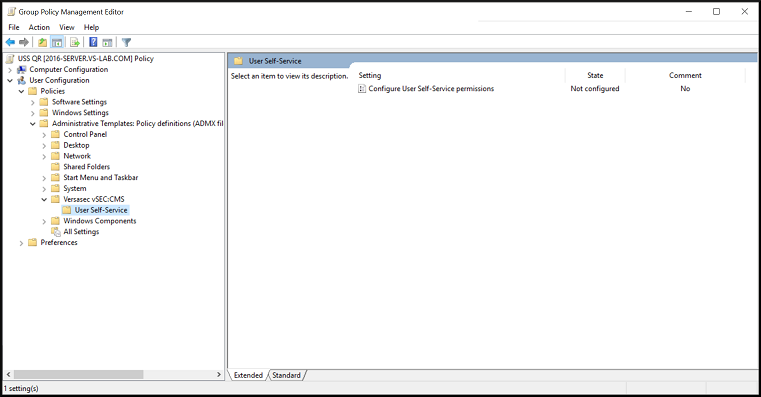Click the USS QR policy root icon
Image resolution: width=761 pixels, height=397 pixels.
[10, 59]
